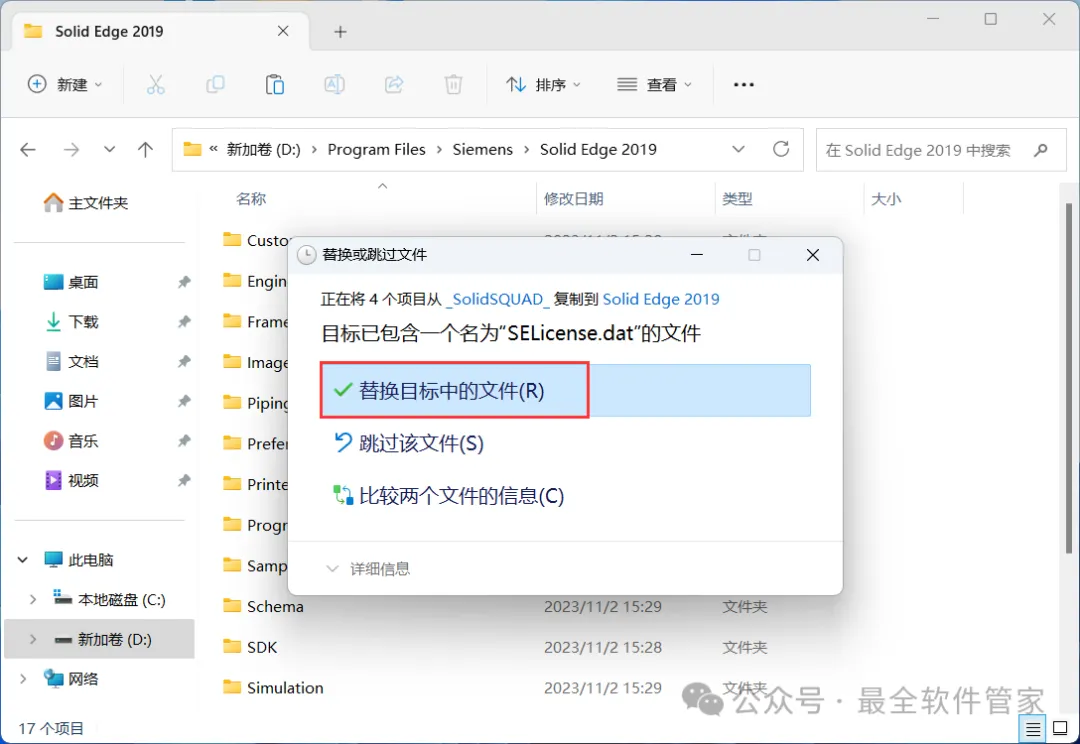The image size is (1080, 744).
Task: Close the 替换或跳过文件 dialog
Action: 813,255
